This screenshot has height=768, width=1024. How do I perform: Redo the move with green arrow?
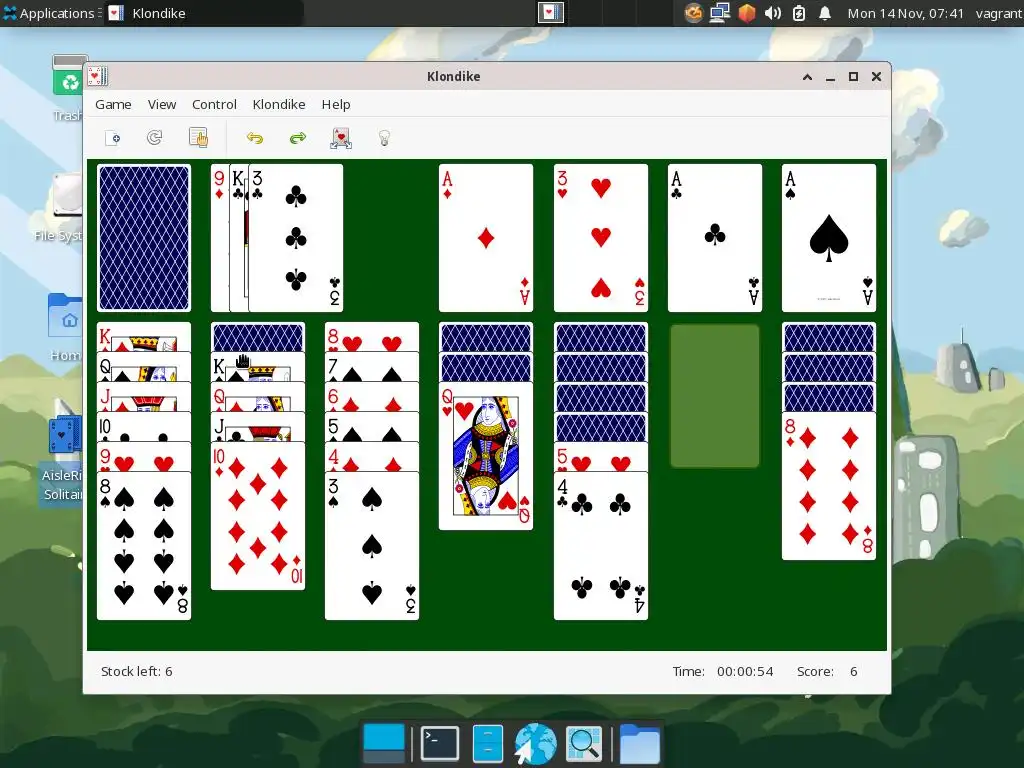[x=298, y=138]
